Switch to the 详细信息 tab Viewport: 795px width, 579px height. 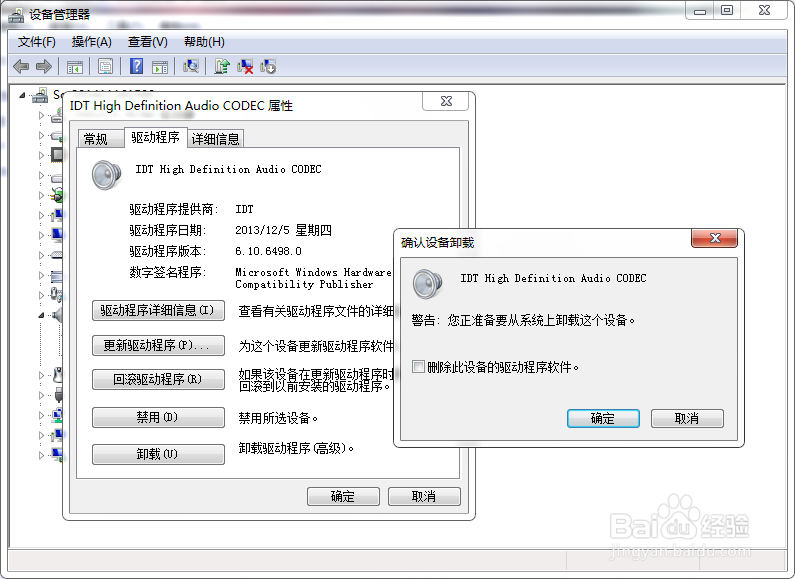click(215, 139)
